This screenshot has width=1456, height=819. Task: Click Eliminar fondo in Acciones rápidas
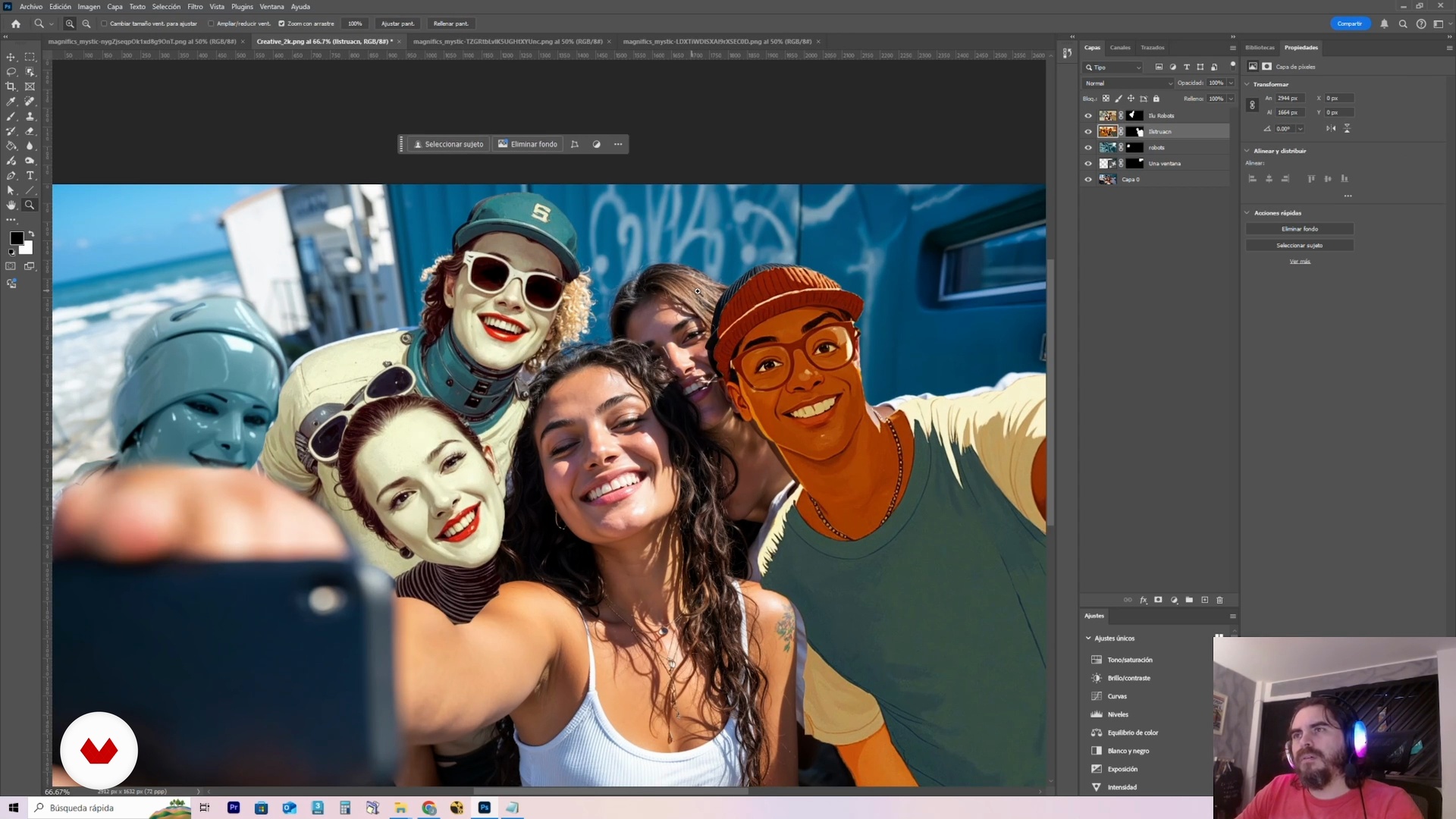[1299, 229]
